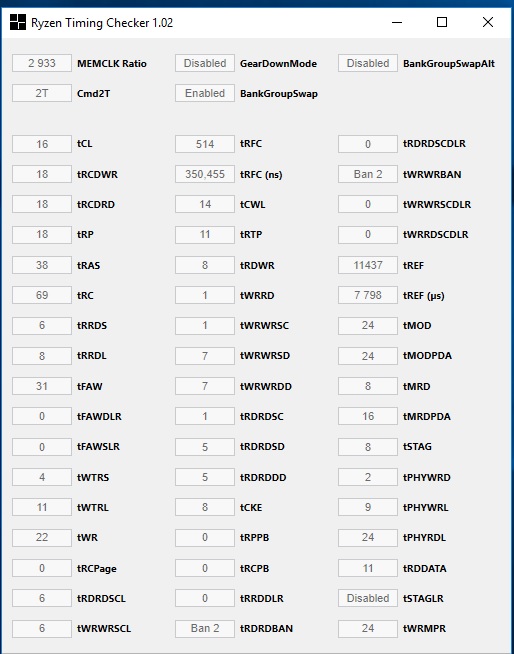Click the BankGroupSwap Enabled field
Viewport: 514px width, 654px height.
[x=205, y=93]
